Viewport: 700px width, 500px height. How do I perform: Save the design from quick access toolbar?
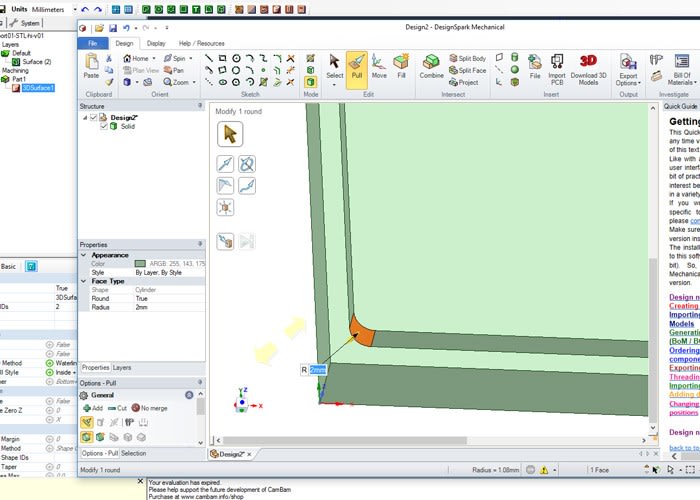[x=113, y=28]
